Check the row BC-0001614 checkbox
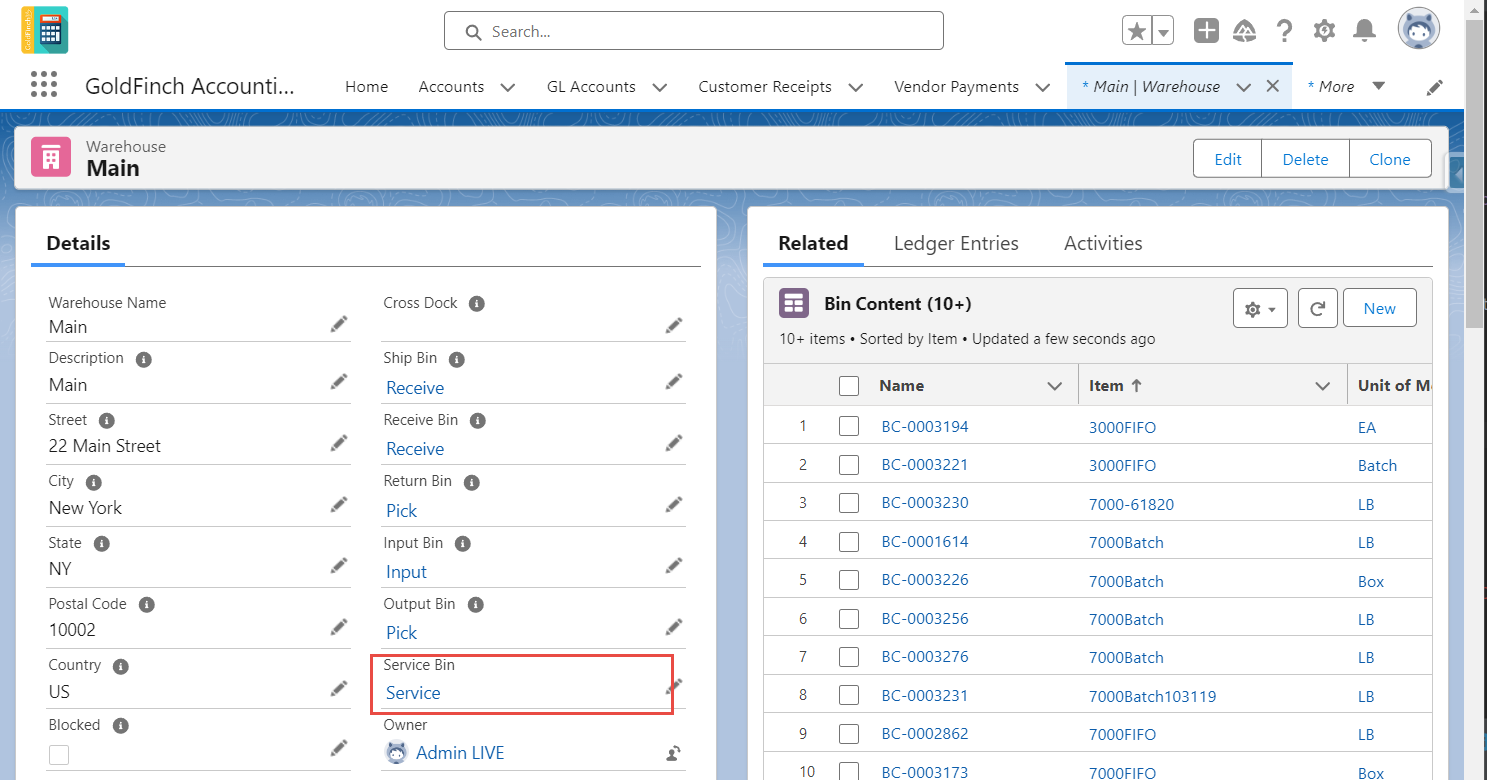 click(x=849, y=541)
